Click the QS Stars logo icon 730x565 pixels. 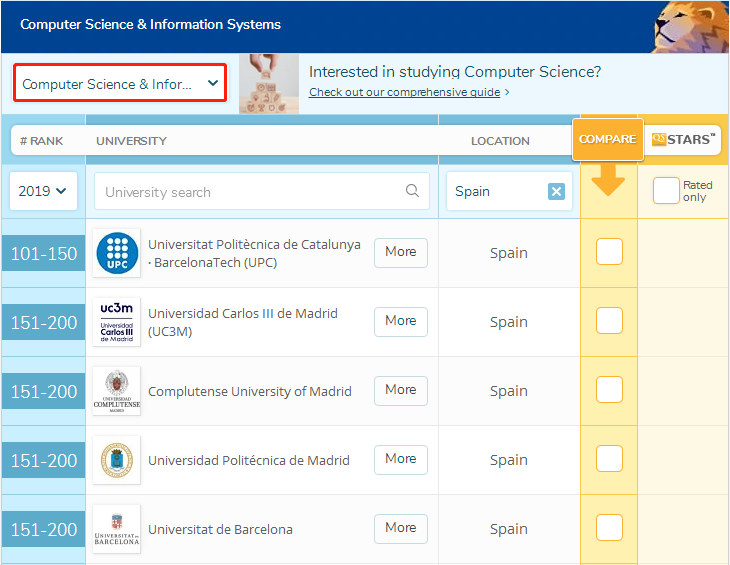659,139
